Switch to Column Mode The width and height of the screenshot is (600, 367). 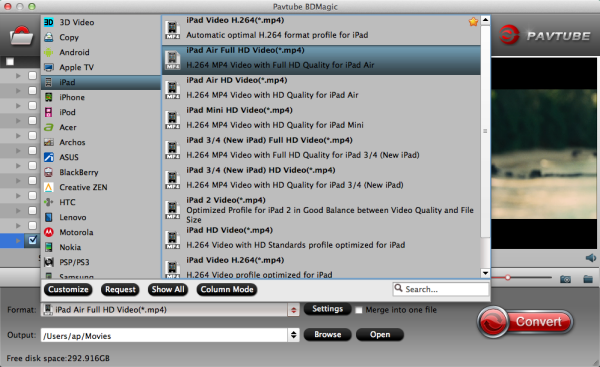pos(227,289)
